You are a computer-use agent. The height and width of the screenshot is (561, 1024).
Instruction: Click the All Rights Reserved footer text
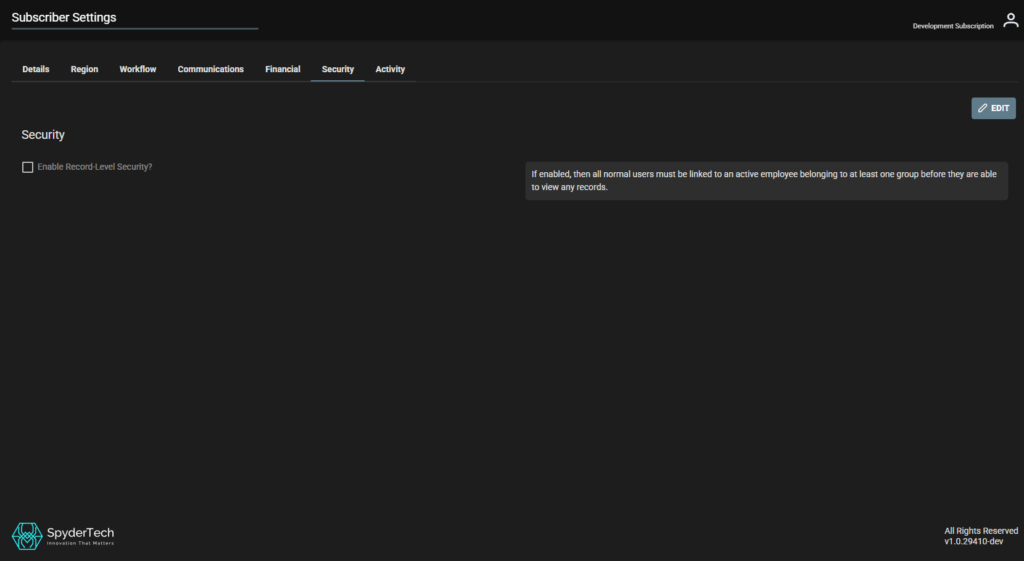click(x=980, y=531)
